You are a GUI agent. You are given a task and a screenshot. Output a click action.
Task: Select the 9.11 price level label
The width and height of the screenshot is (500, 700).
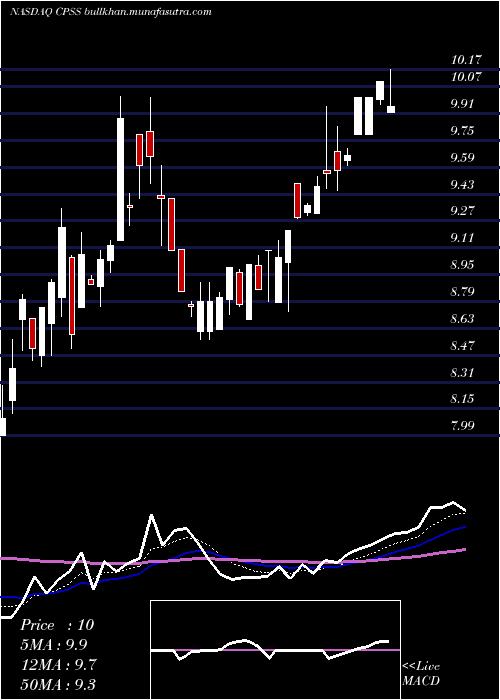point(462,238)
